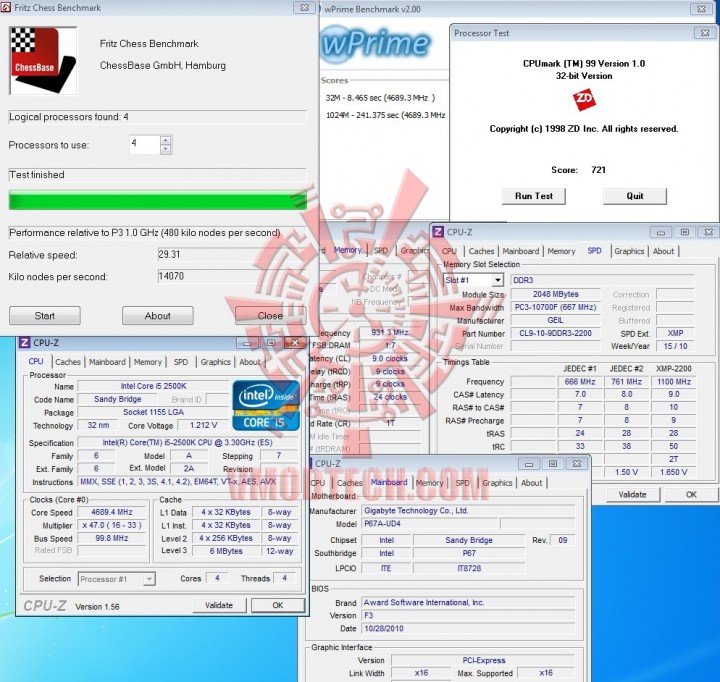The height and width of the screenshot is (682, 720).
Task: Switch to Mainboard tab in CPU-Z CPU window
Action: click(107, 362)
